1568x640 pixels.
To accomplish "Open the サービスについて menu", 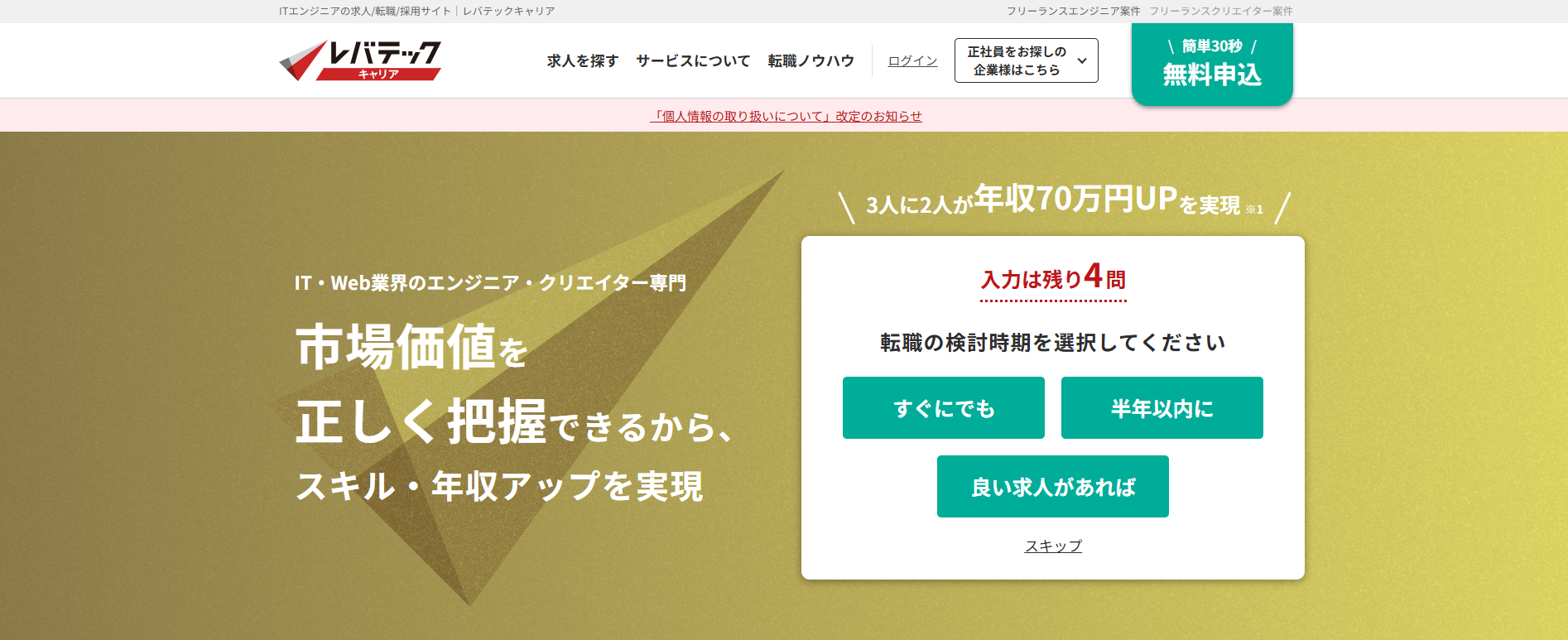I will pos(693,61).
